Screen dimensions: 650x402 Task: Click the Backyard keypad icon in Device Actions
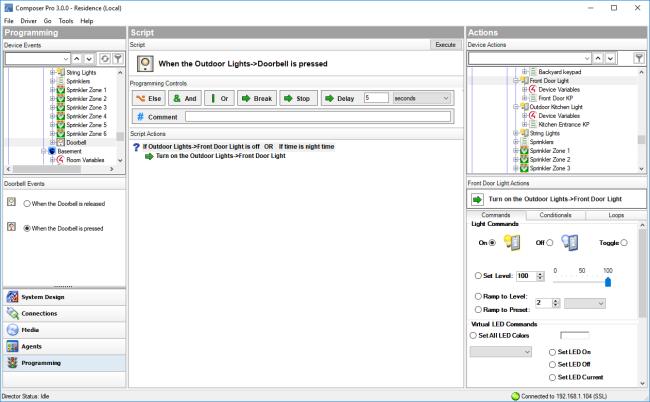[533, 72]
